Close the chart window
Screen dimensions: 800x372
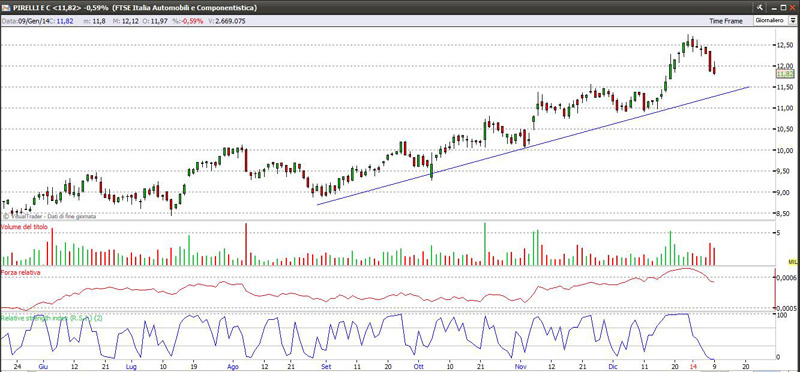793,7
